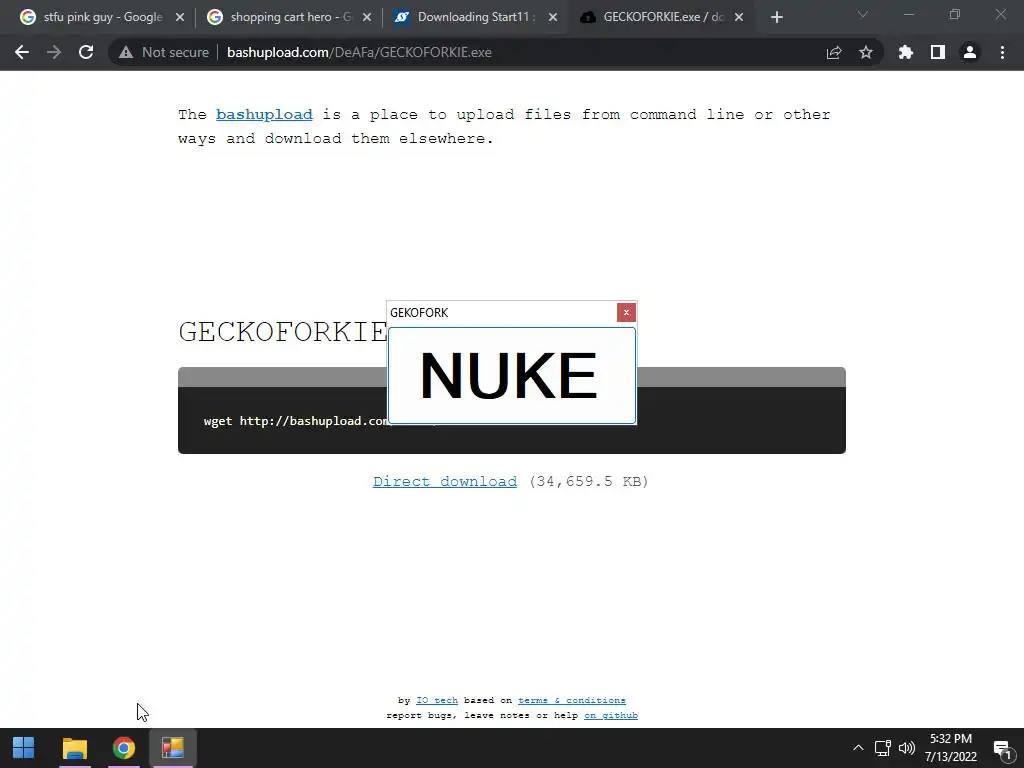Reload the bashupload page

86,52
